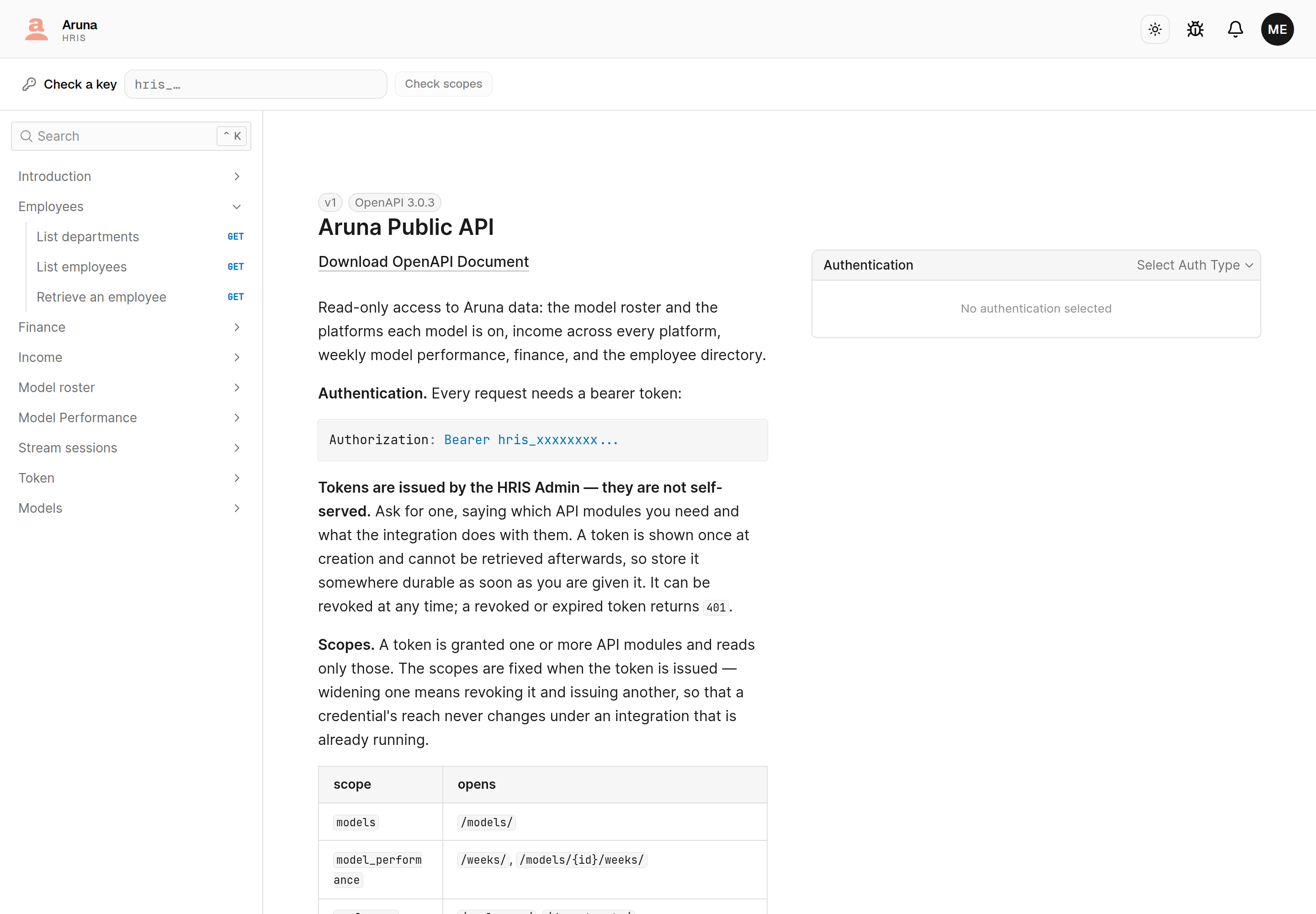This screenshot has height=914, width=1316.
Task: Click the No authentication selected text
Action: (x=1035, y=308)
